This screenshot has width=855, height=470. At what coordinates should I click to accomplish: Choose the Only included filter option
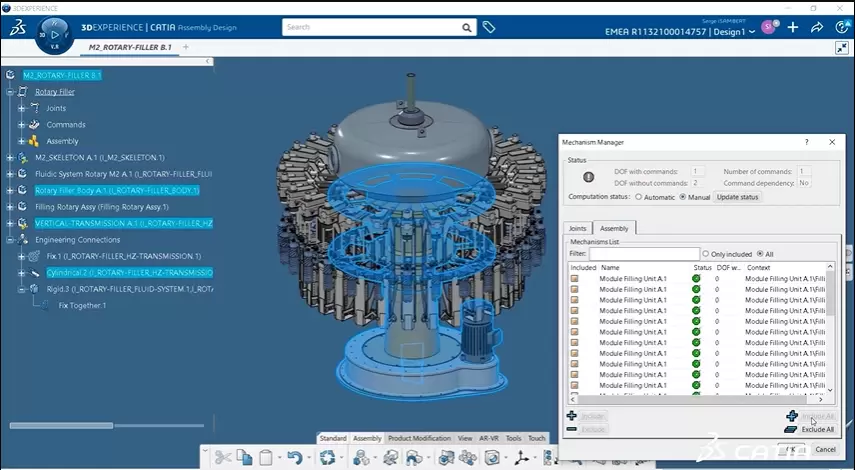pyautogui.click(x=707, y=254)
